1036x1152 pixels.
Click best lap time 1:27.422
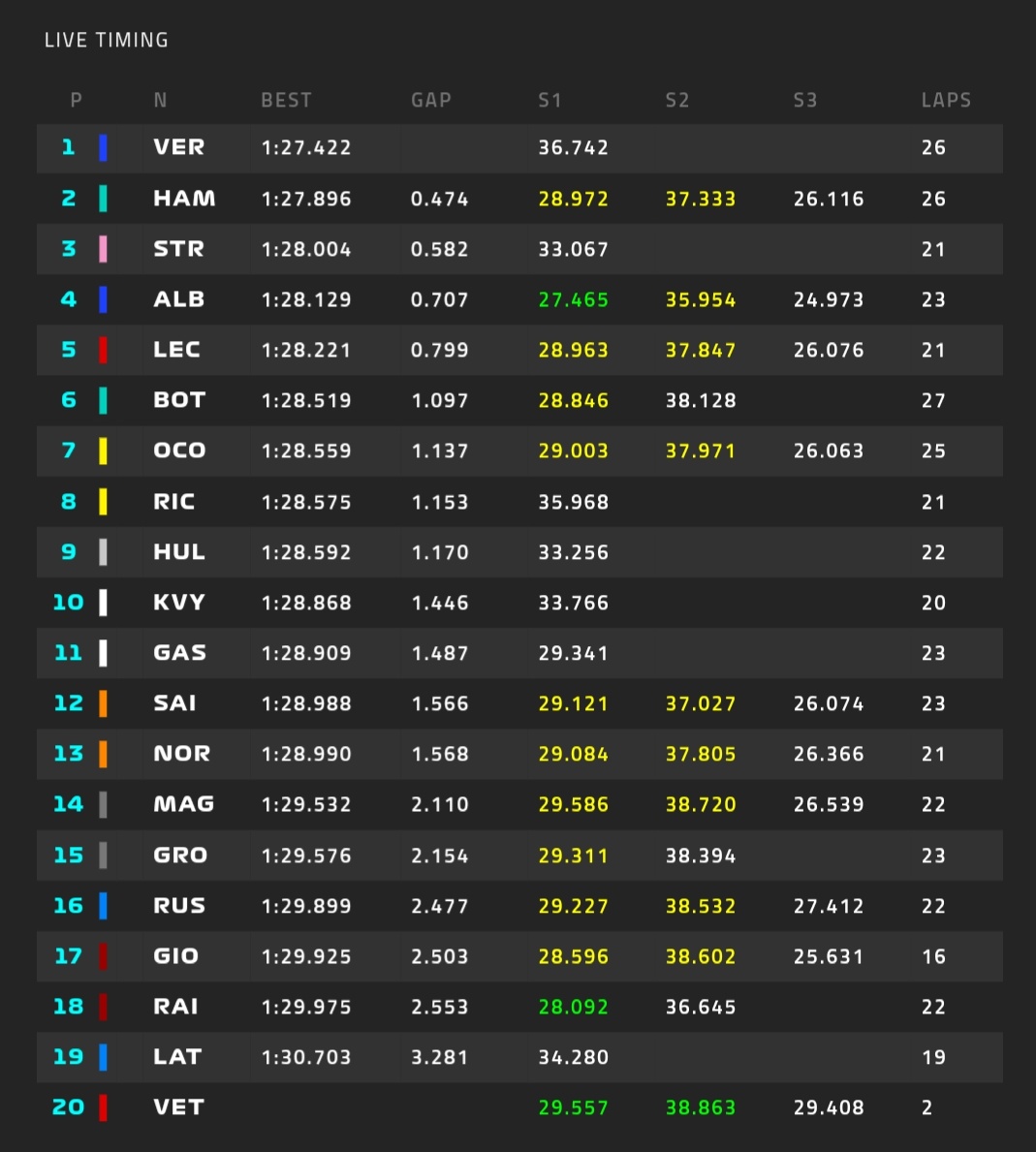coord(306,147)
